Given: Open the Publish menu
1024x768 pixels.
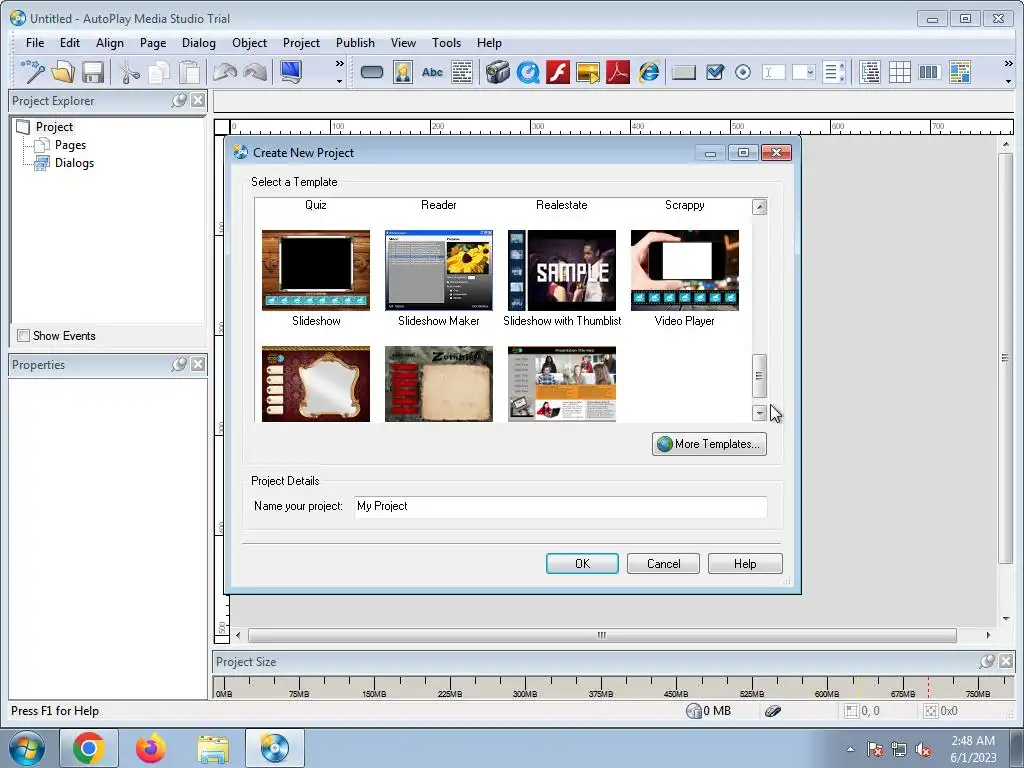Looking at the screenshot, I should [x=355, y=42].
